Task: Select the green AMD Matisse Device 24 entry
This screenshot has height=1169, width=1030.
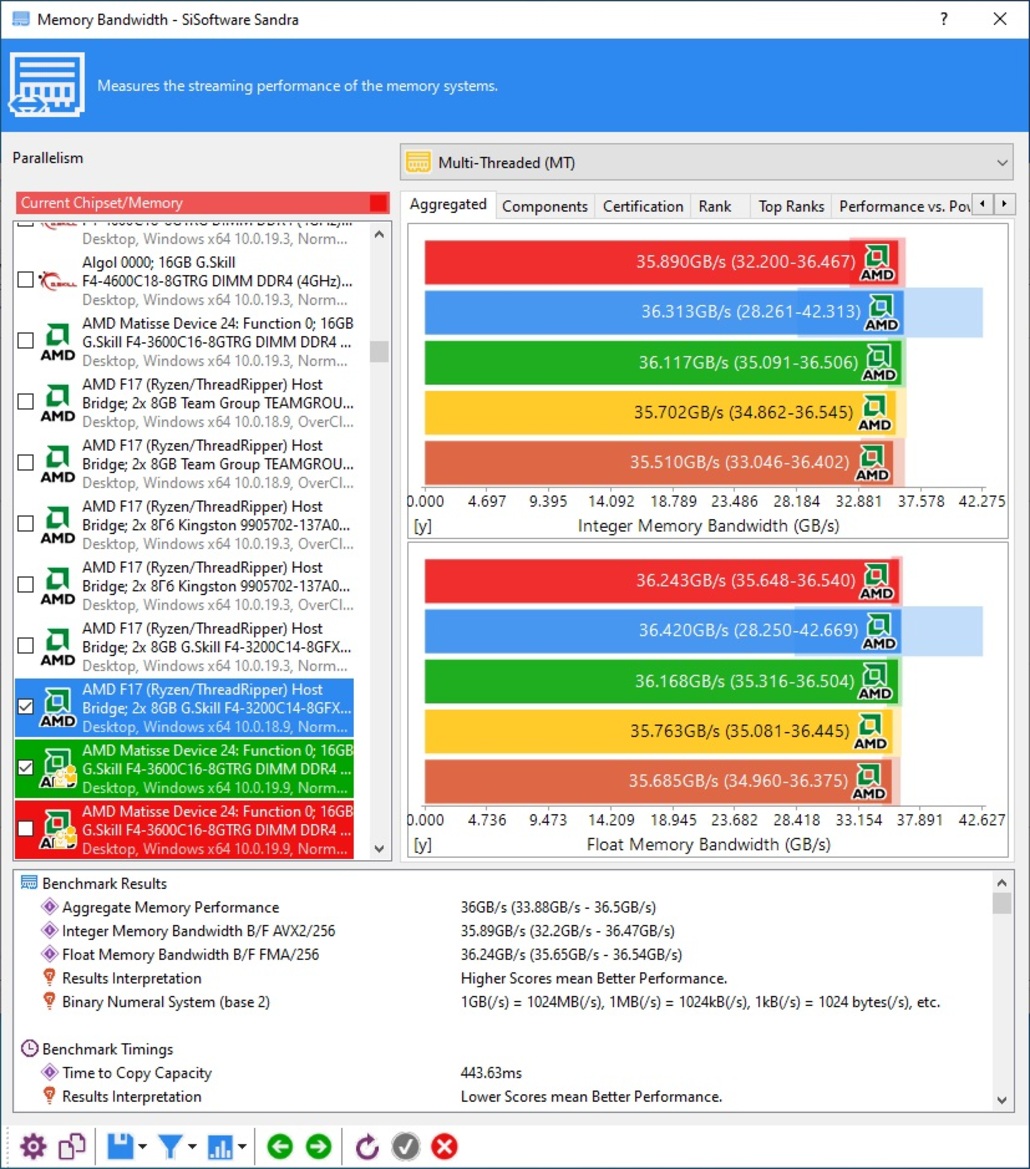Action: [184, 769]
